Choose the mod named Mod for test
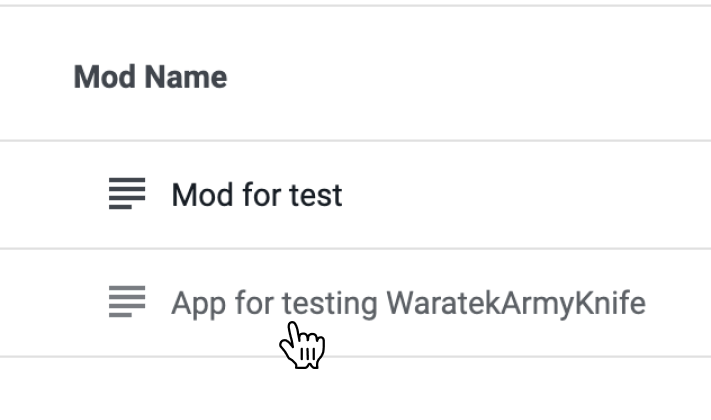 (257, 195)
